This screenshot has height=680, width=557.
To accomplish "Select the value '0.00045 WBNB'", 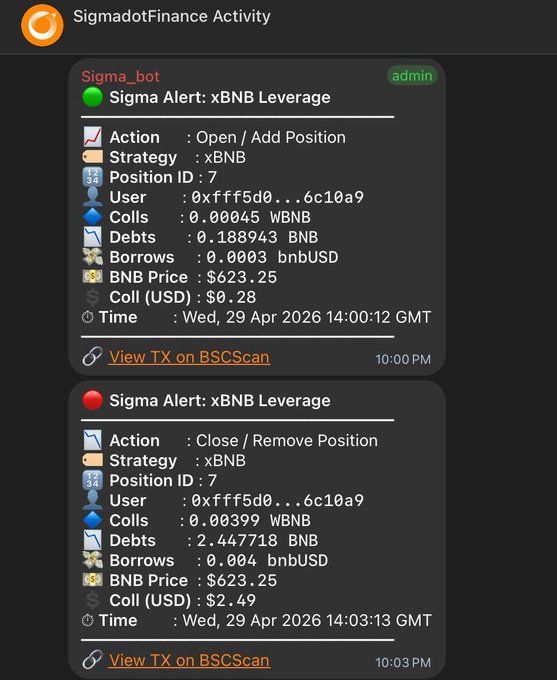I will tap(250, 217).
